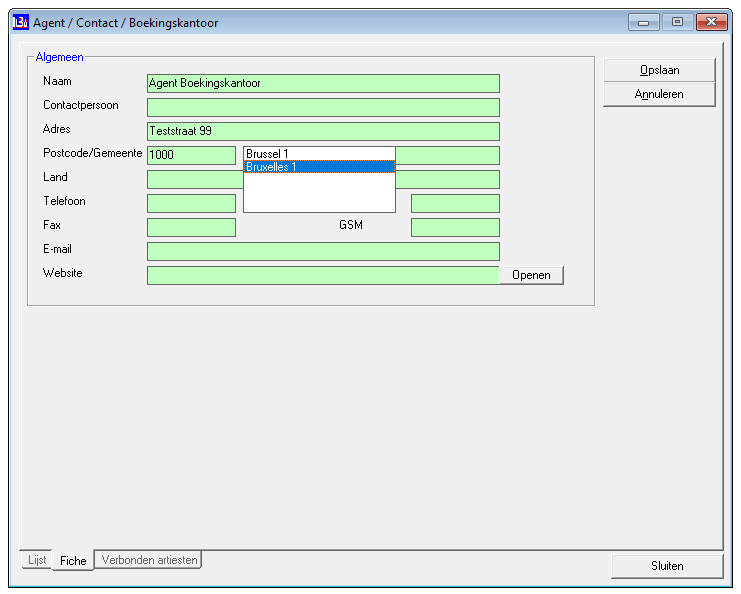The width and height of the screenshot is (741, 594).
Task: Focus the Fax number field
Action: [191, 227]
